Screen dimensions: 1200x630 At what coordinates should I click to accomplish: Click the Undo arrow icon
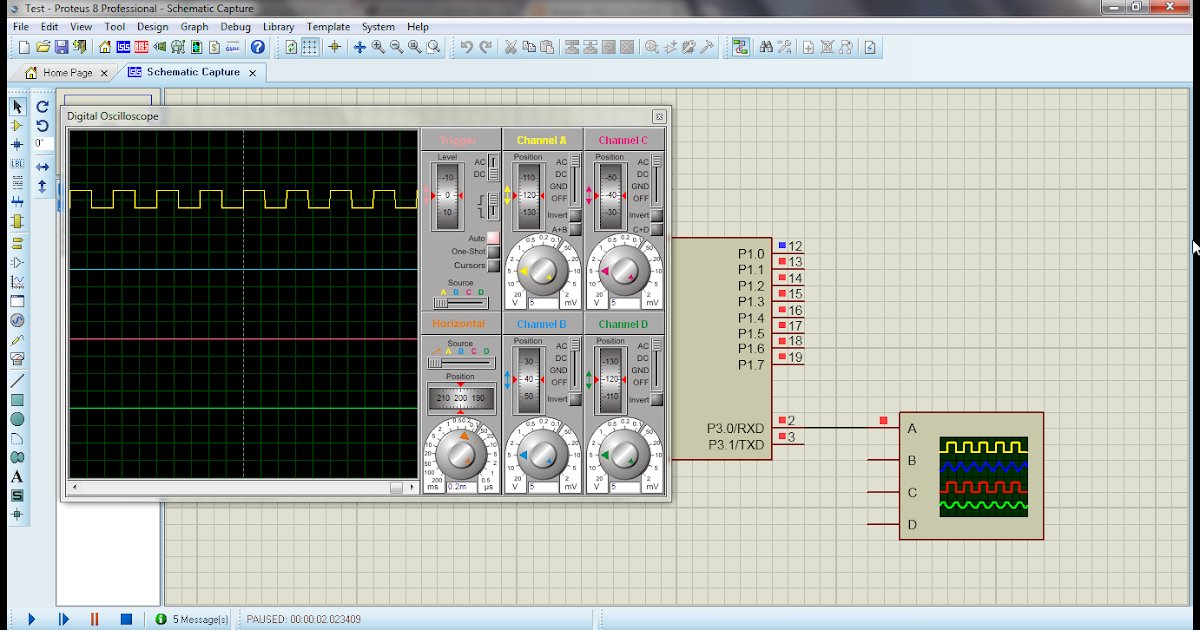pyautogui.click(x=467, y=47)
